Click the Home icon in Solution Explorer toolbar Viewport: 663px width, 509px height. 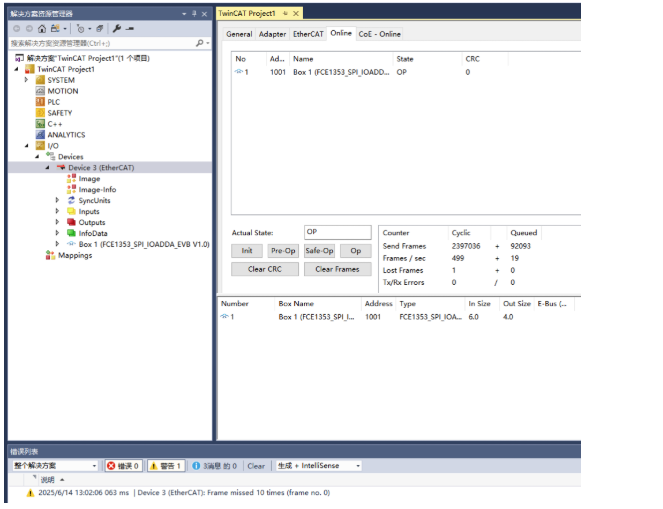click(42, 29)
